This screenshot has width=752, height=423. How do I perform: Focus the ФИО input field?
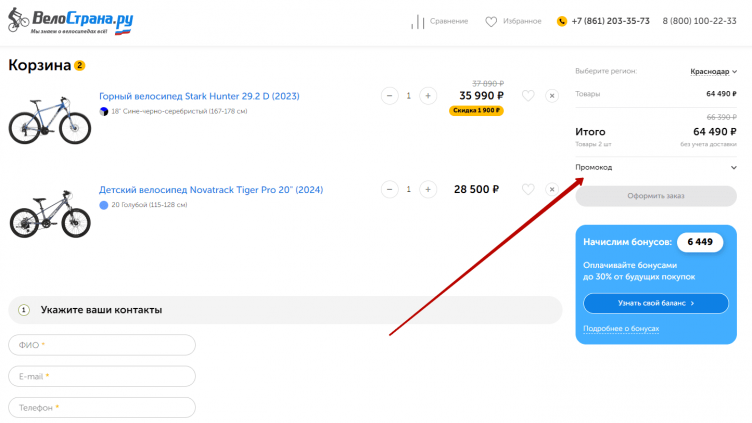(x=102, y=345)
